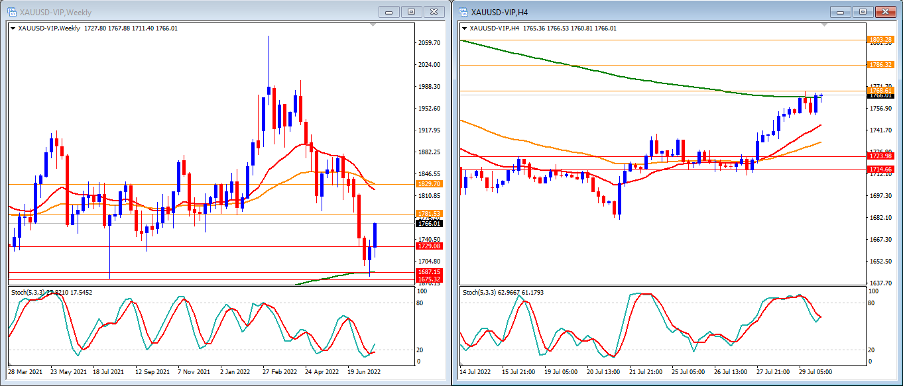Screen dimensions: 904x386
Task: Minimize the XAUUSD-VIP,Weekly chart window
Action: coord(390,12)
